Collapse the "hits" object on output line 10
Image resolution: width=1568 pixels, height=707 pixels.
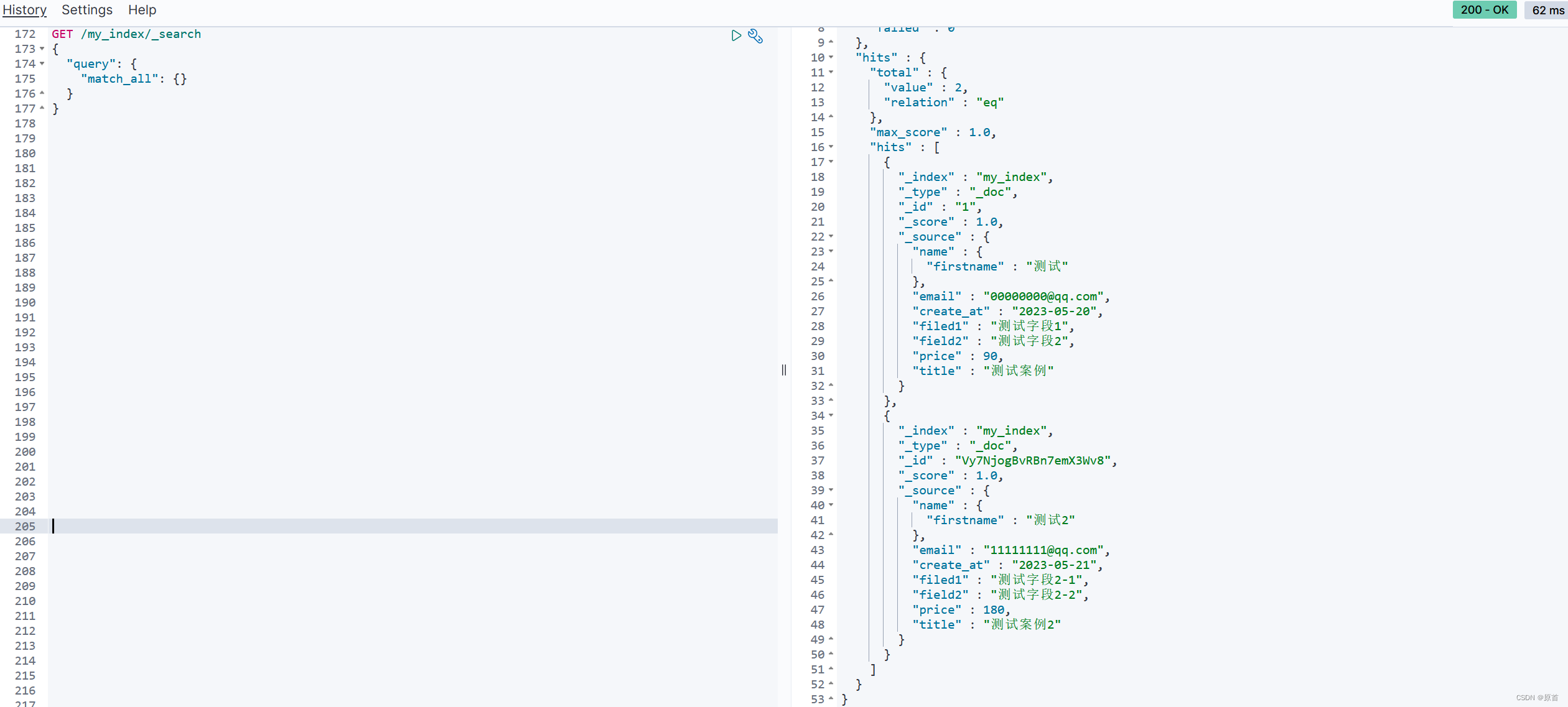[831, 57]
